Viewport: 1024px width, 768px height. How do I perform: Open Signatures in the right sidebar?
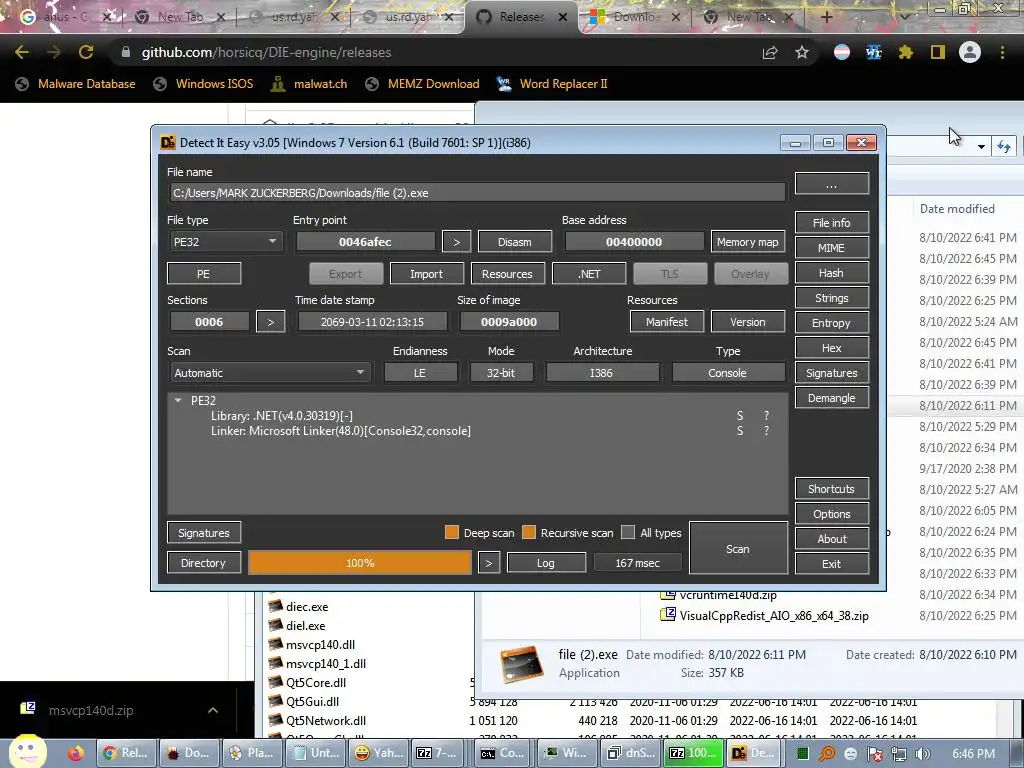pyautogui.click(x=831, y=373)
